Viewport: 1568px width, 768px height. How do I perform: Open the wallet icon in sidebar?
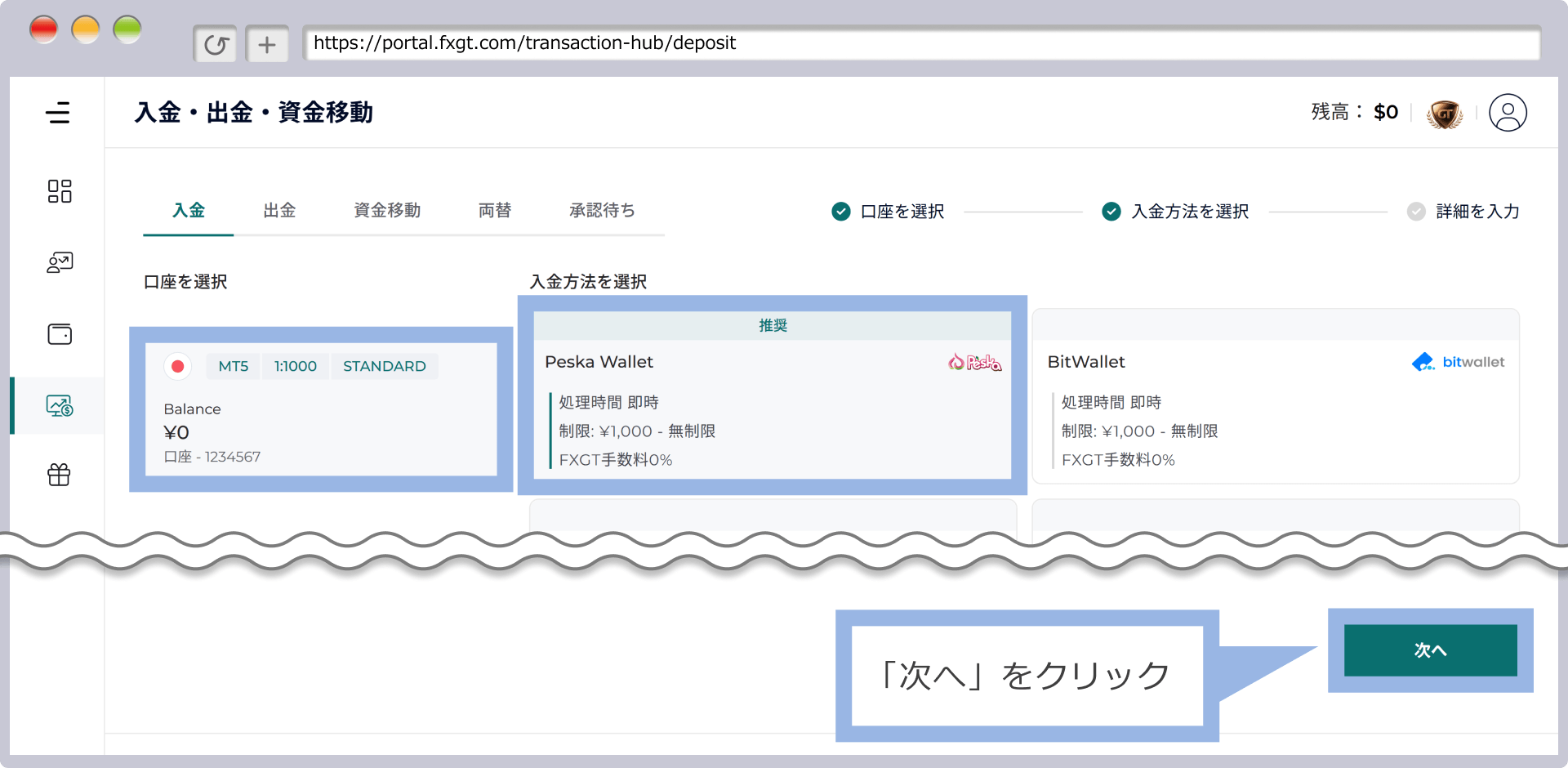click(60, 334)
